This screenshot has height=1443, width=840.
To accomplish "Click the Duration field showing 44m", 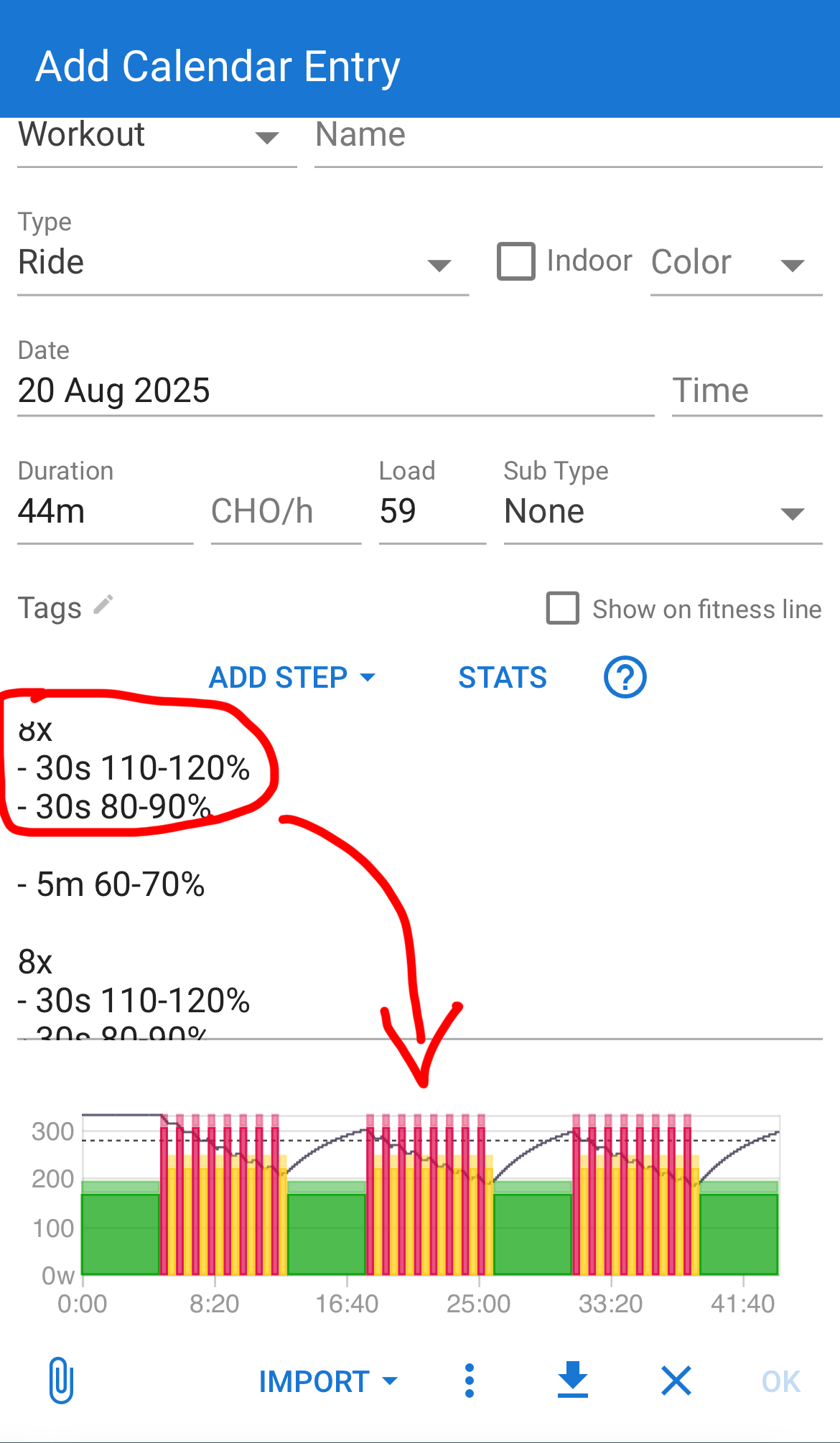I will [x=105, y=513].
